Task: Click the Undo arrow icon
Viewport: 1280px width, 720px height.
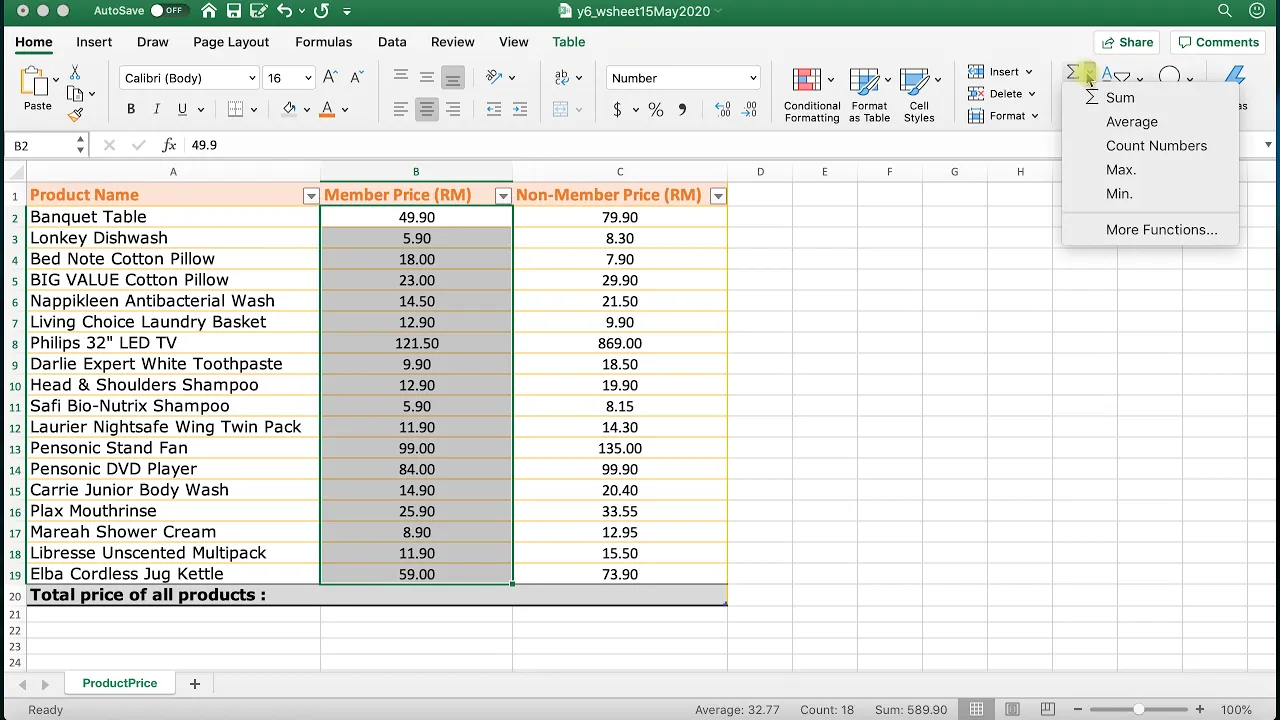Action: pyautogui.click(x=284, y=11)
